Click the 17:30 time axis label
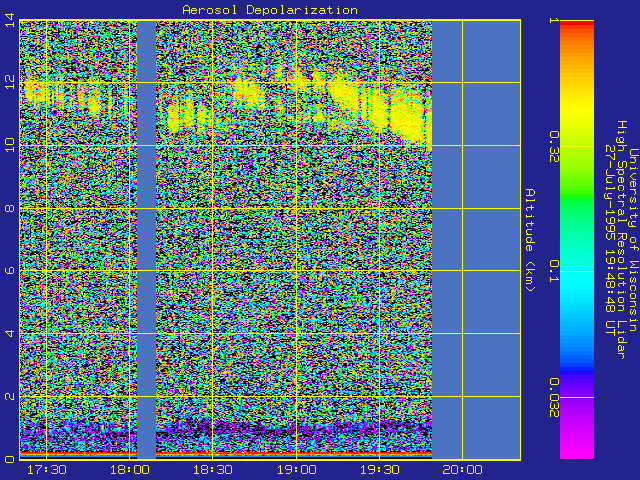 47,470
